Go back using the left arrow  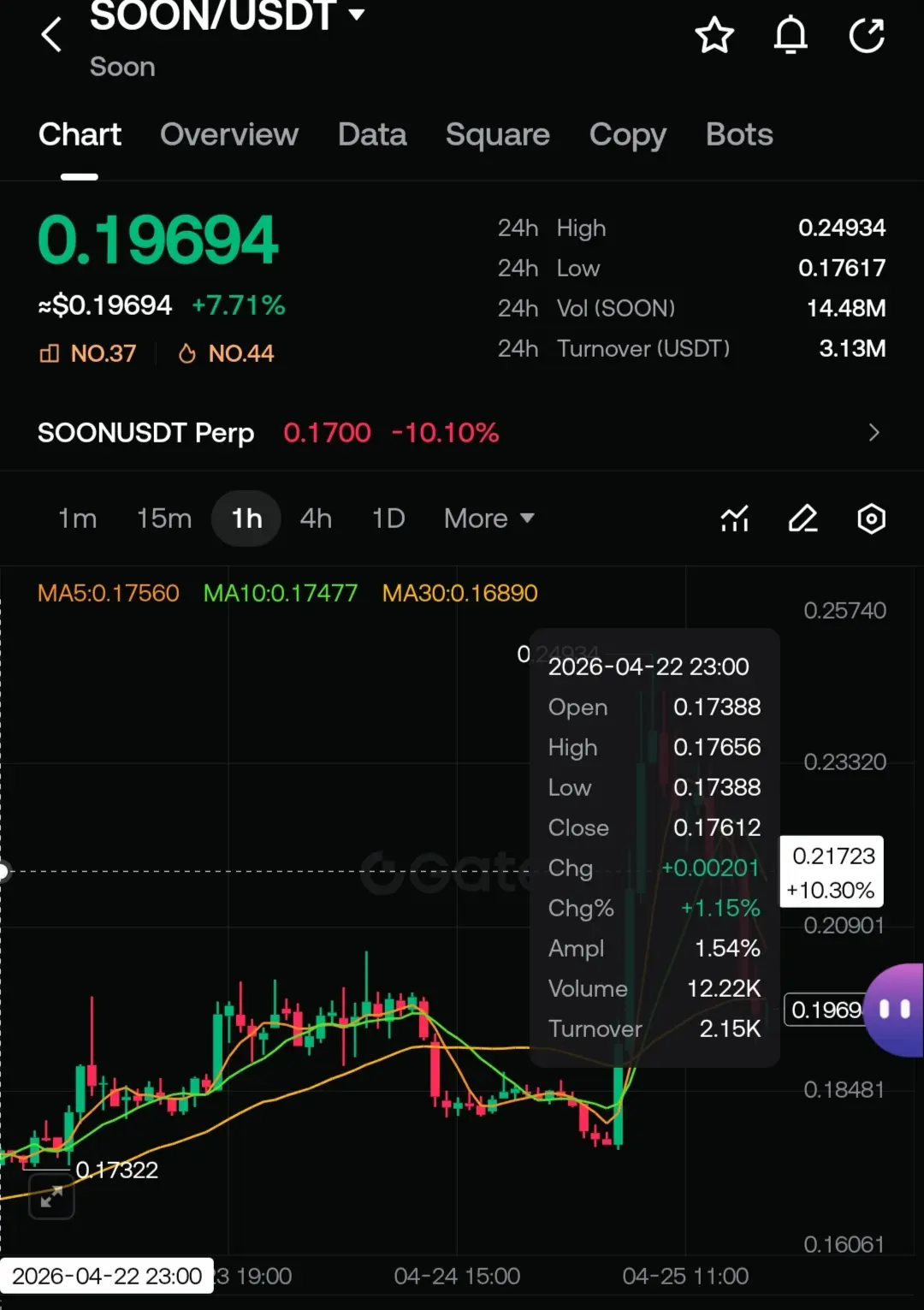pos(51,35)
